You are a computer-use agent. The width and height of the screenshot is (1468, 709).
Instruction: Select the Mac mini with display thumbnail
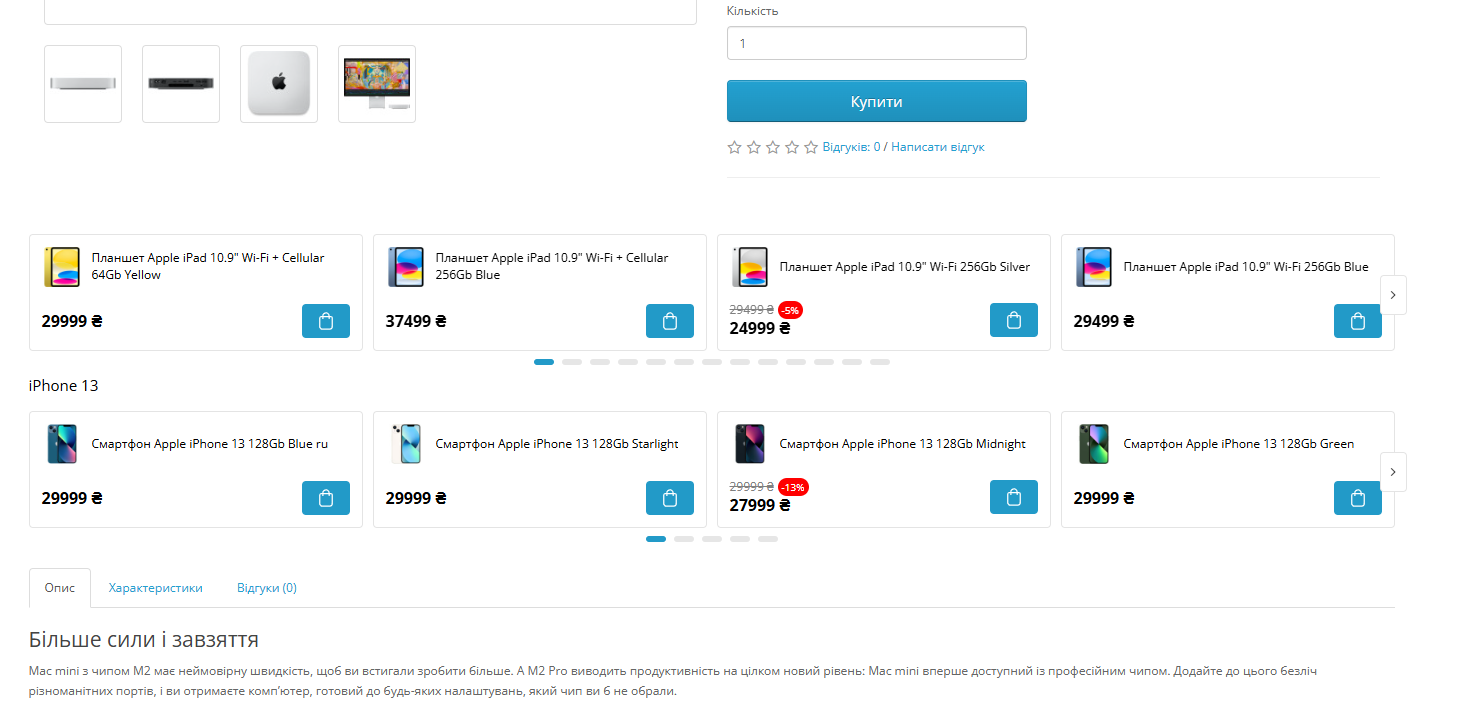click(377, 84)
